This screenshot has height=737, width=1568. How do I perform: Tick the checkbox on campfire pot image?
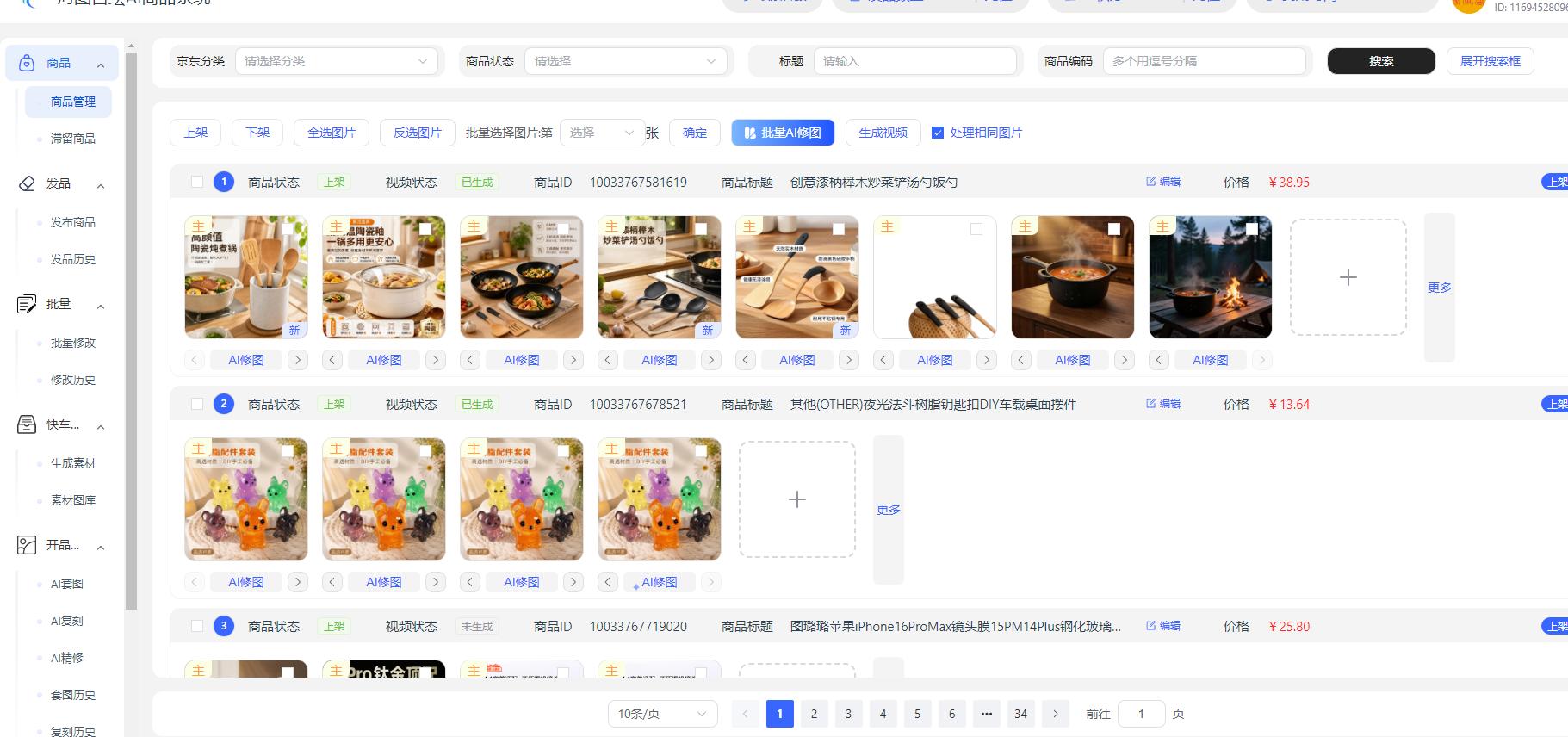[x=1252, y=229]
